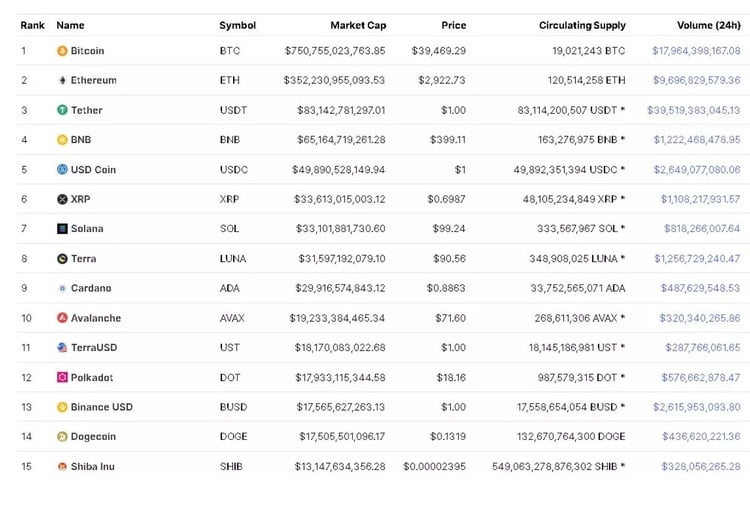Click the Rank column header
The width and height of the screenshot is (750, 510).
pos(32,25)
